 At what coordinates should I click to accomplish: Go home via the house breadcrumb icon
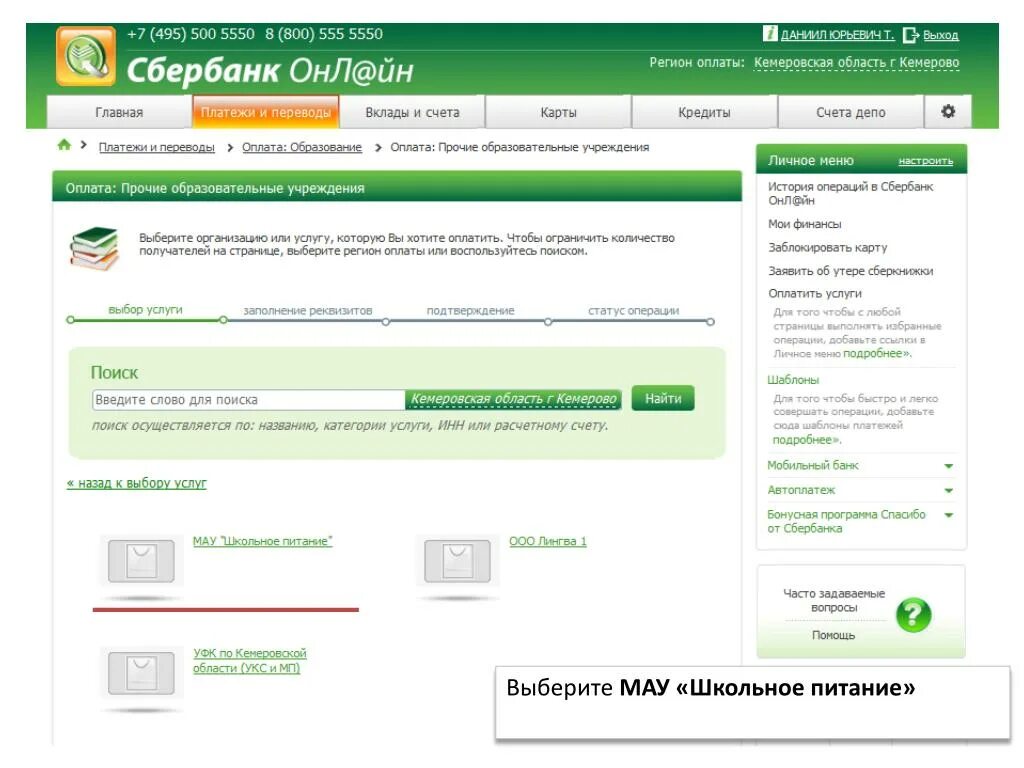tap(64, 145)
